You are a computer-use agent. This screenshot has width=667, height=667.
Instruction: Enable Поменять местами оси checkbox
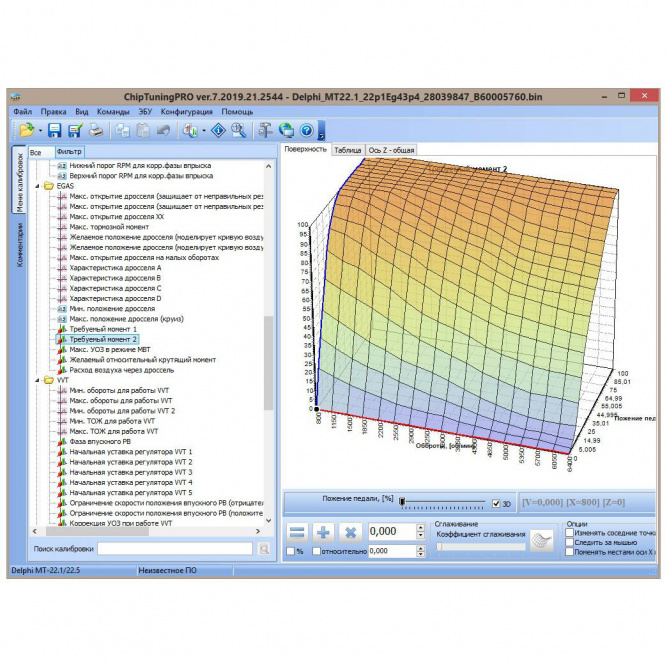tap(569, 552)
